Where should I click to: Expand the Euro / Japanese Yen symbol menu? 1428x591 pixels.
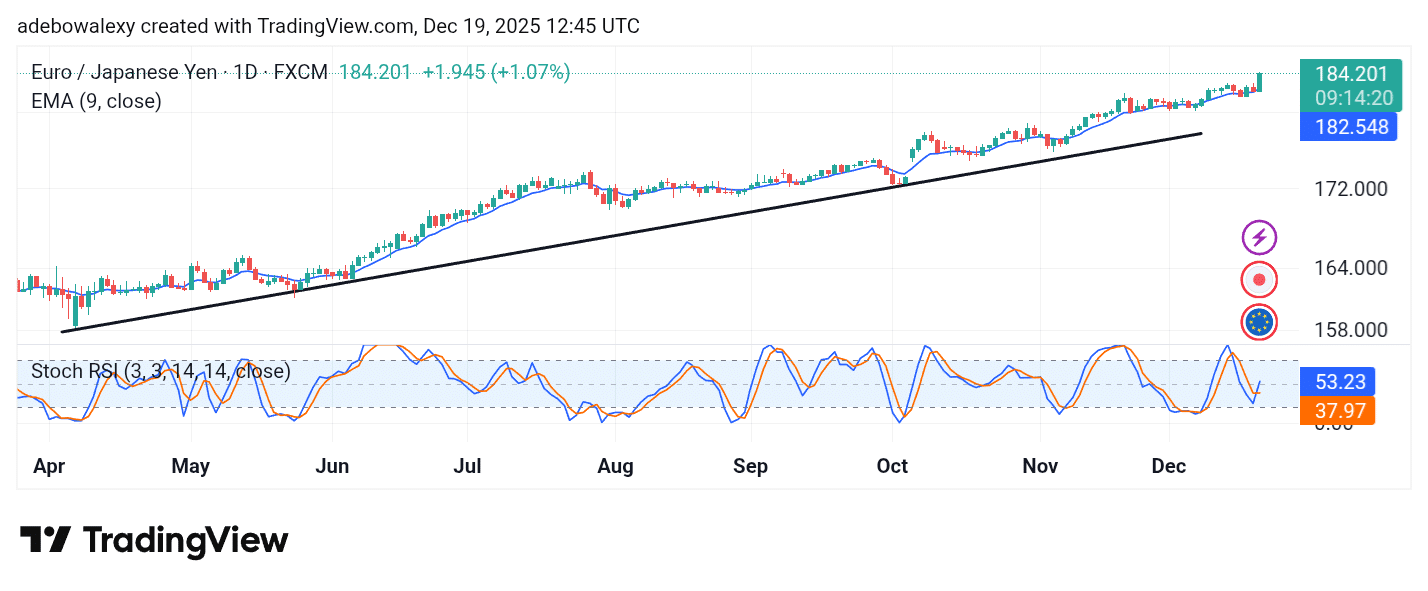point(122,72)
